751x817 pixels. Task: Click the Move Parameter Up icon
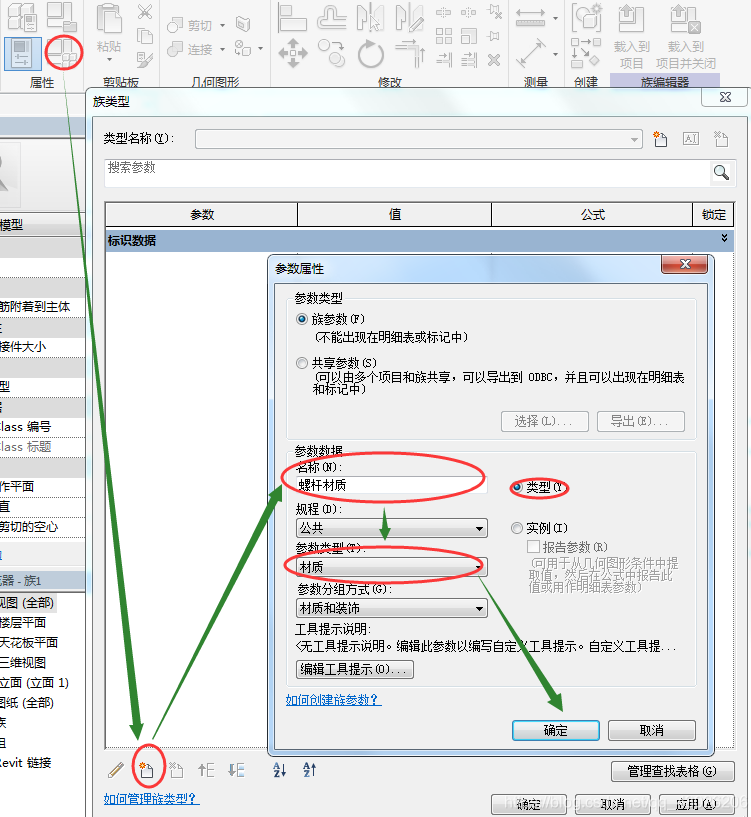[x=206, y=770]
